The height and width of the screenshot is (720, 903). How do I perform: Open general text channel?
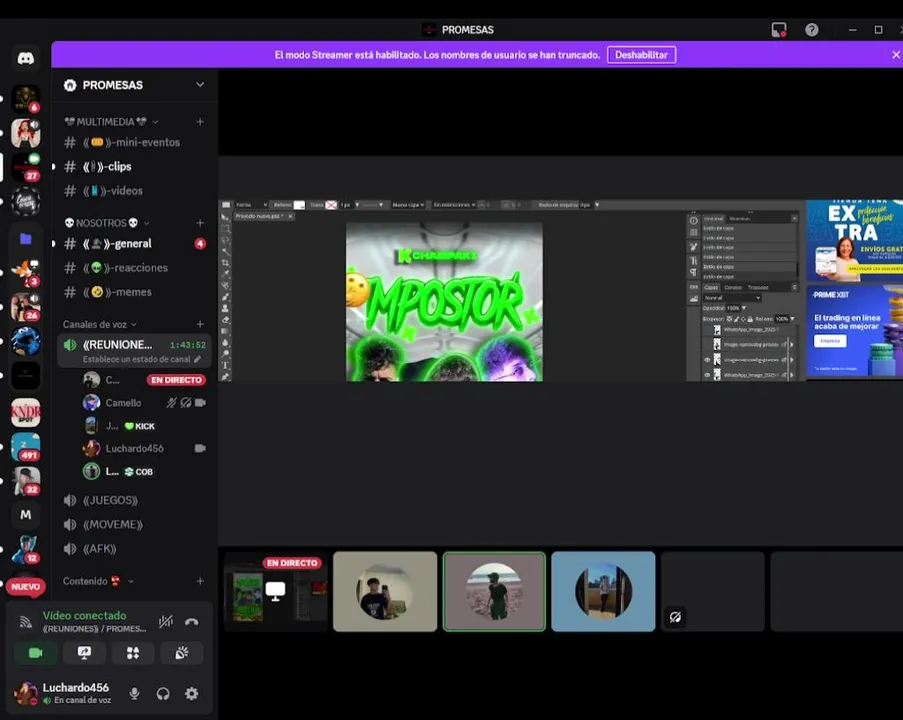tap(134, 244)
